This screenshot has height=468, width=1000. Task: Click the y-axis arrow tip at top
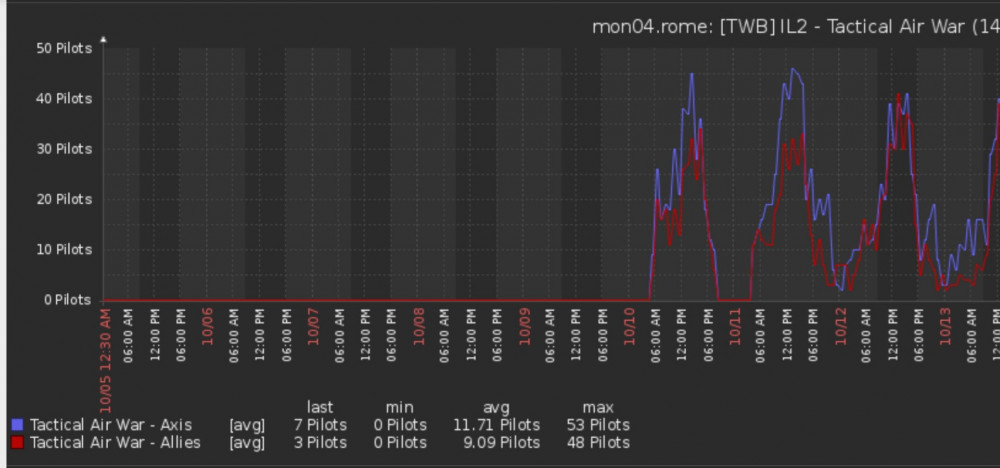[103, 40]
